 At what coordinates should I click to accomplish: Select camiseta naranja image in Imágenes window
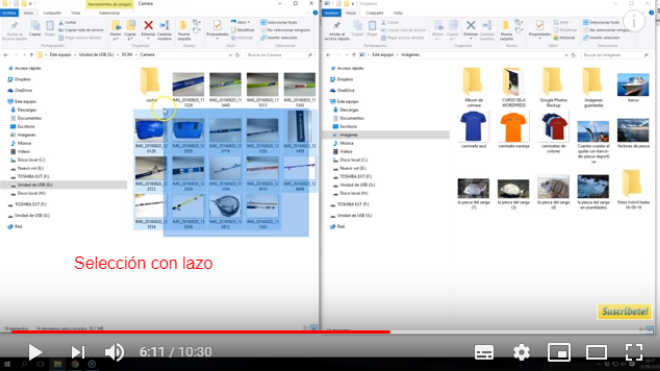514,130
